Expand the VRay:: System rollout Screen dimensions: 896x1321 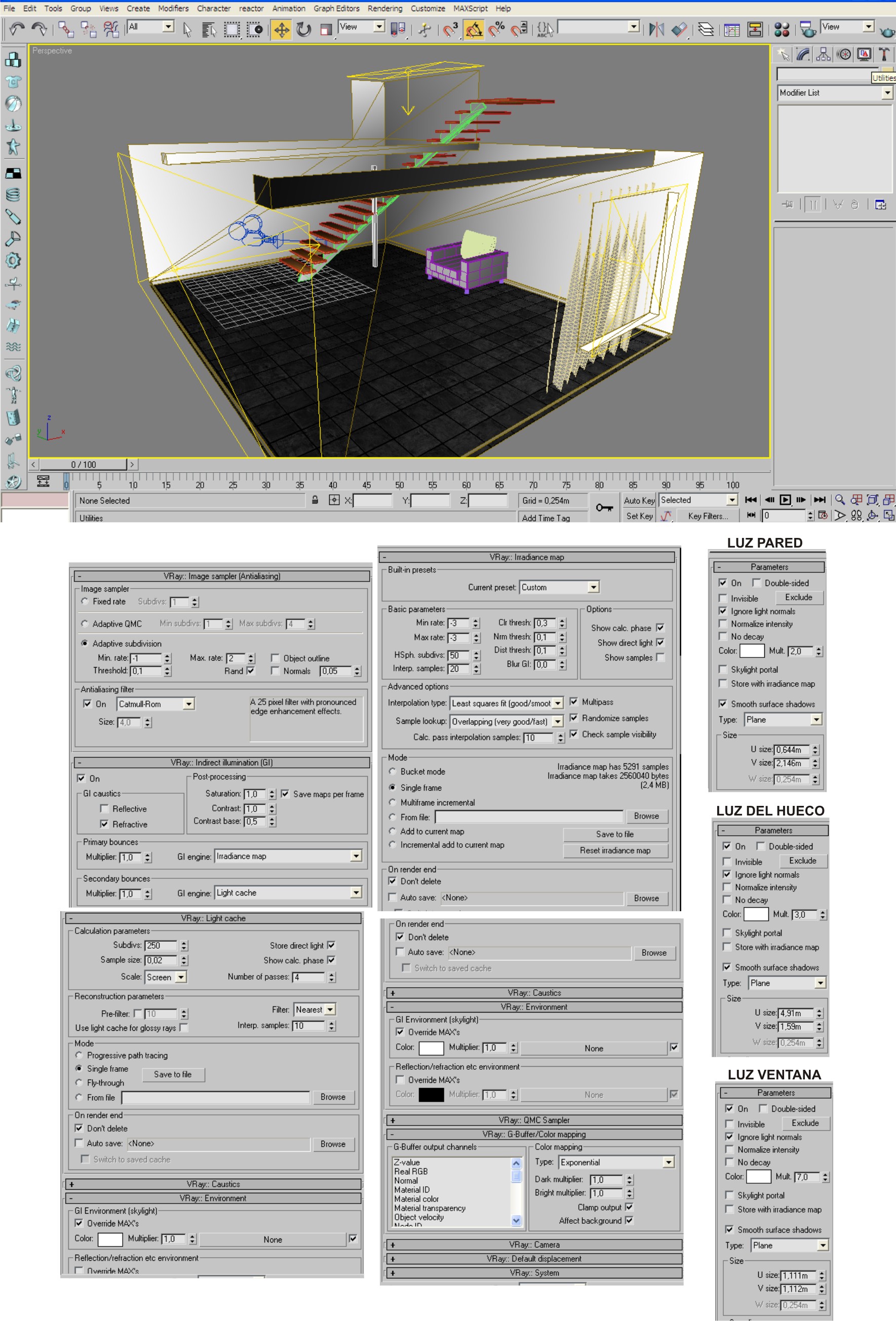pyautogui.click(x=534, y=1273)
